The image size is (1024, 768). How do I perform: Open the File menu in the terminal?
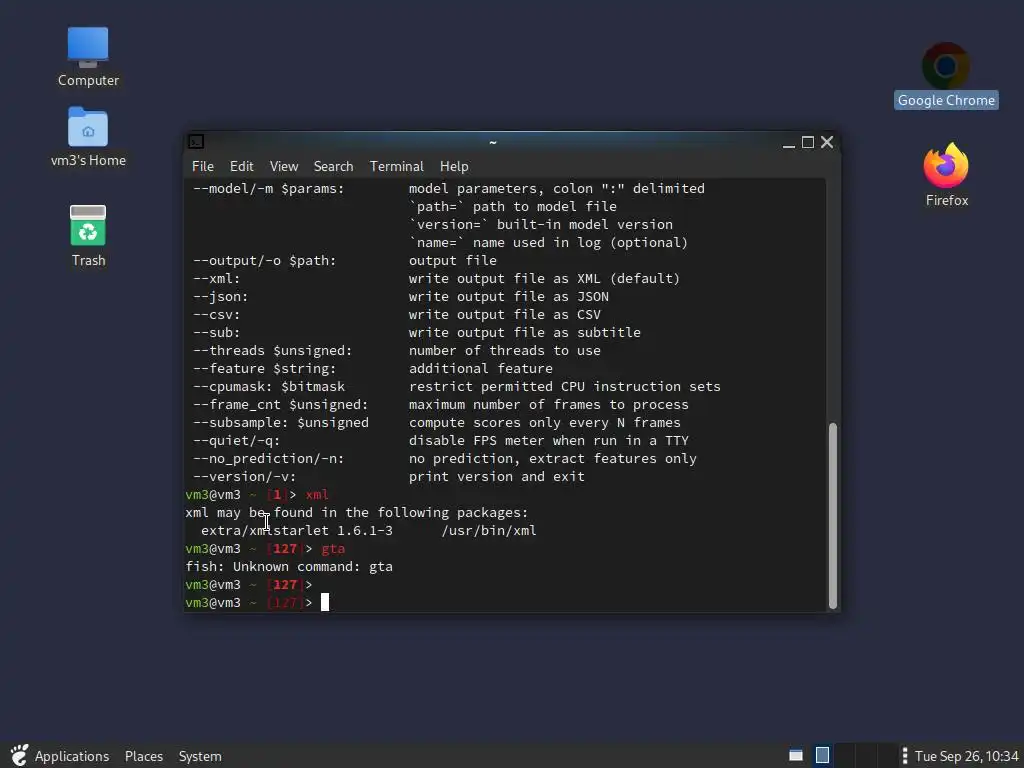click(x=202, y=167)
